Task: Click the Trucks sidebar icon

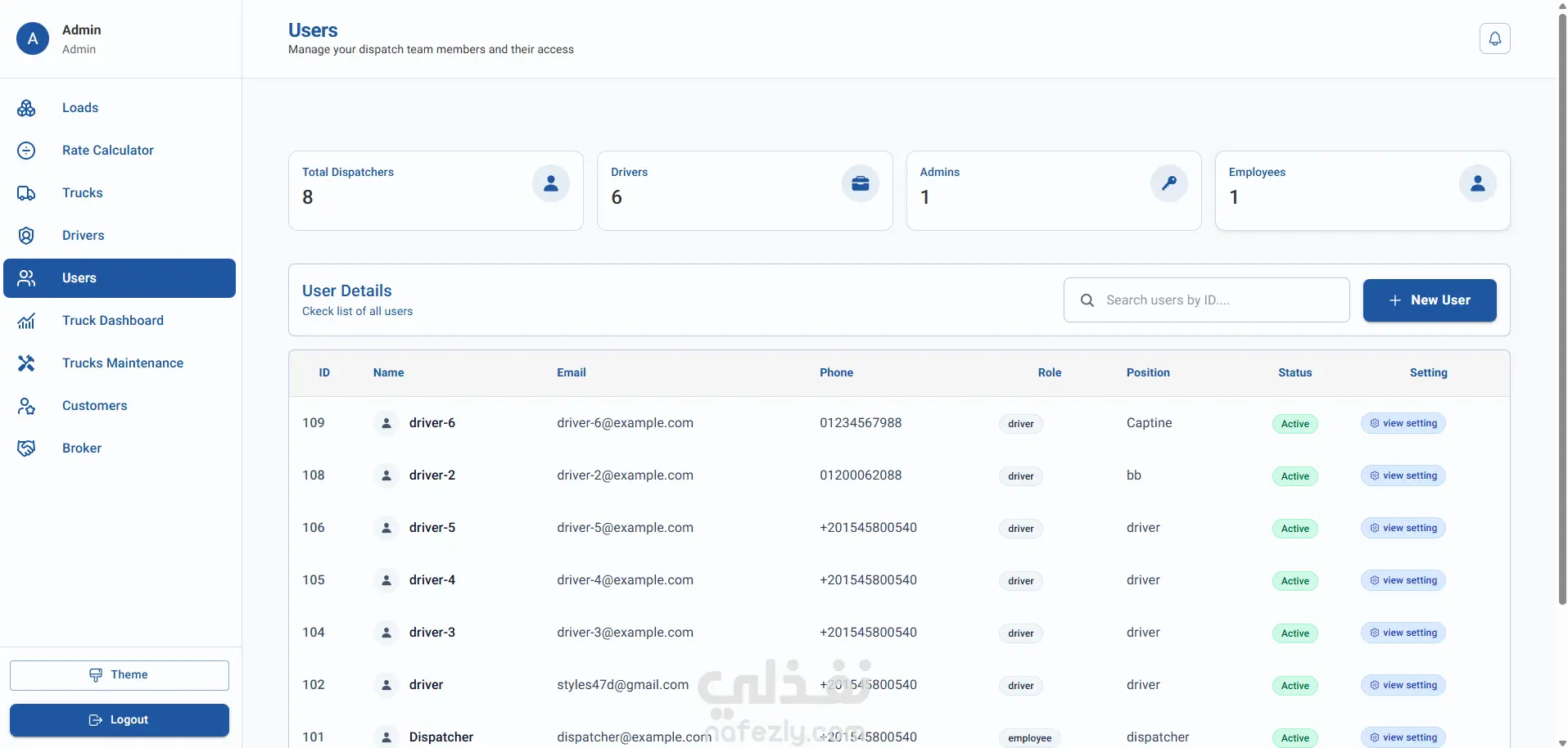Action: tap(26, 193)
